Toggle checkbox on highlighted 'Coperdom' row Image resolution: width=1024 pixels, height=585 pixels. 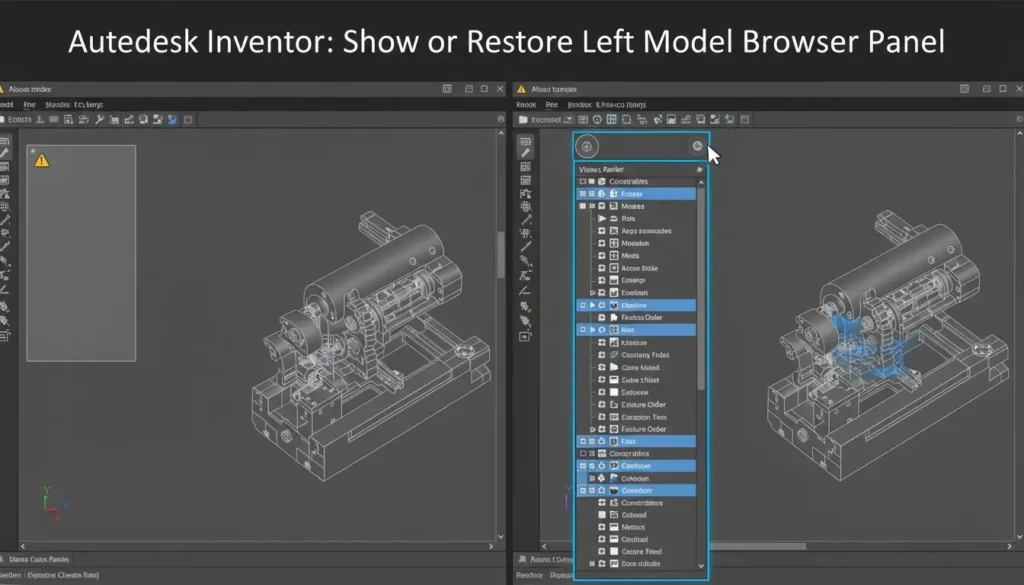pyautogui.click(x=583, y=490)
